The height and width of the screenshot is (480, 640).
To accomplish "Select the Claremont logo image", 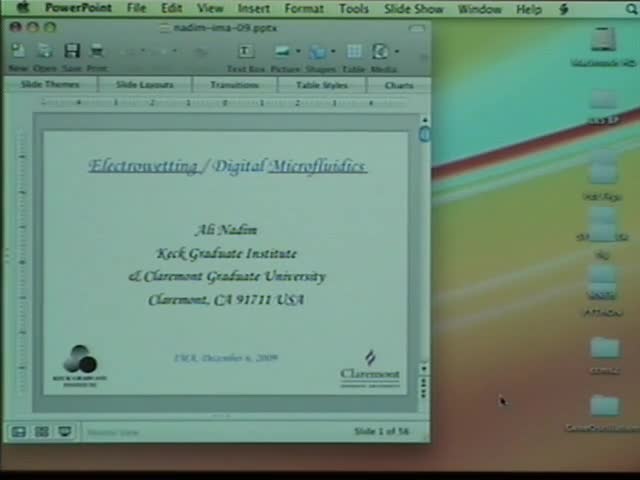I will pos(370,369).
